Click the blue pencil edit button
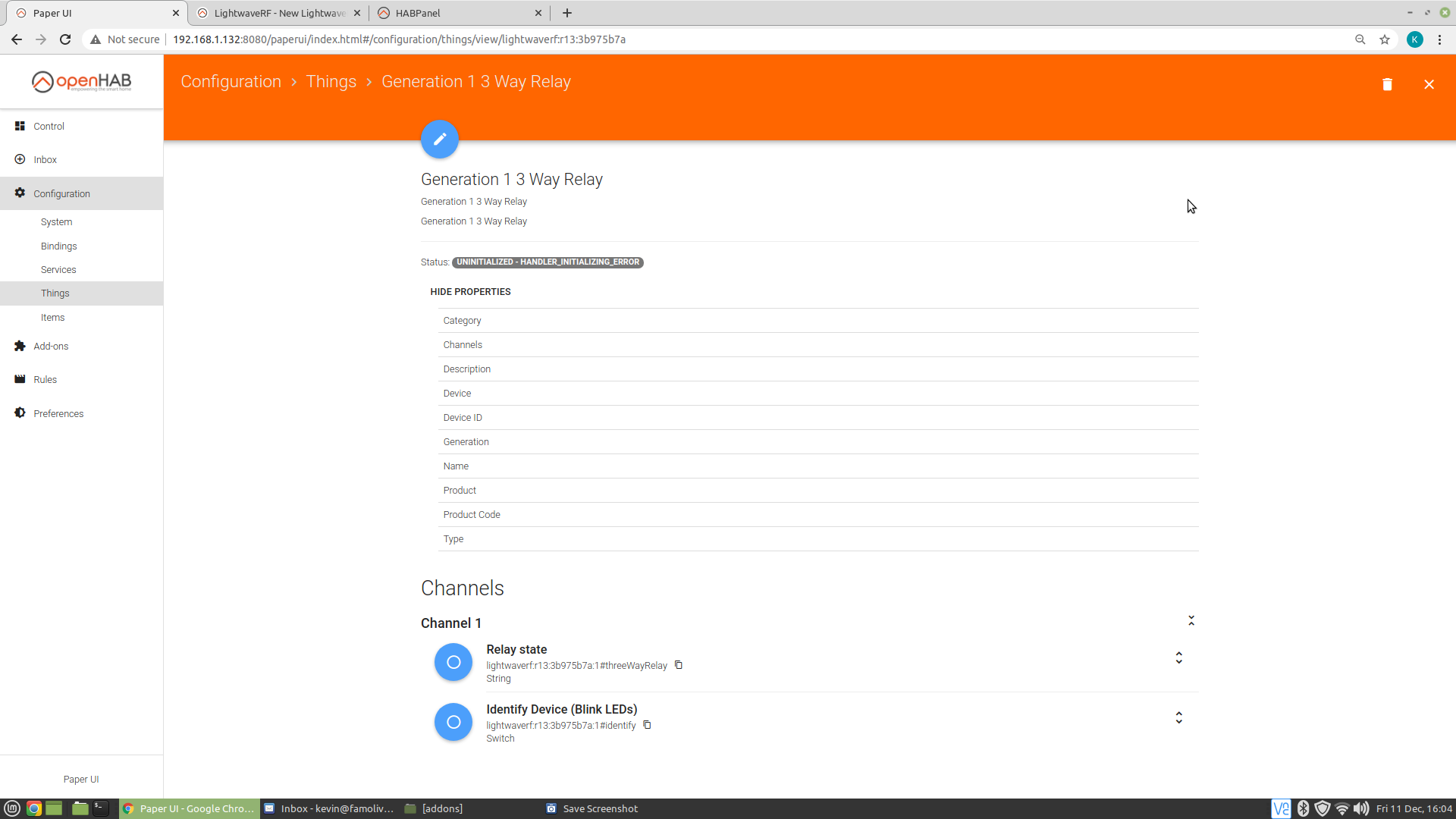The image size is (1456, 819). (440, 139)
